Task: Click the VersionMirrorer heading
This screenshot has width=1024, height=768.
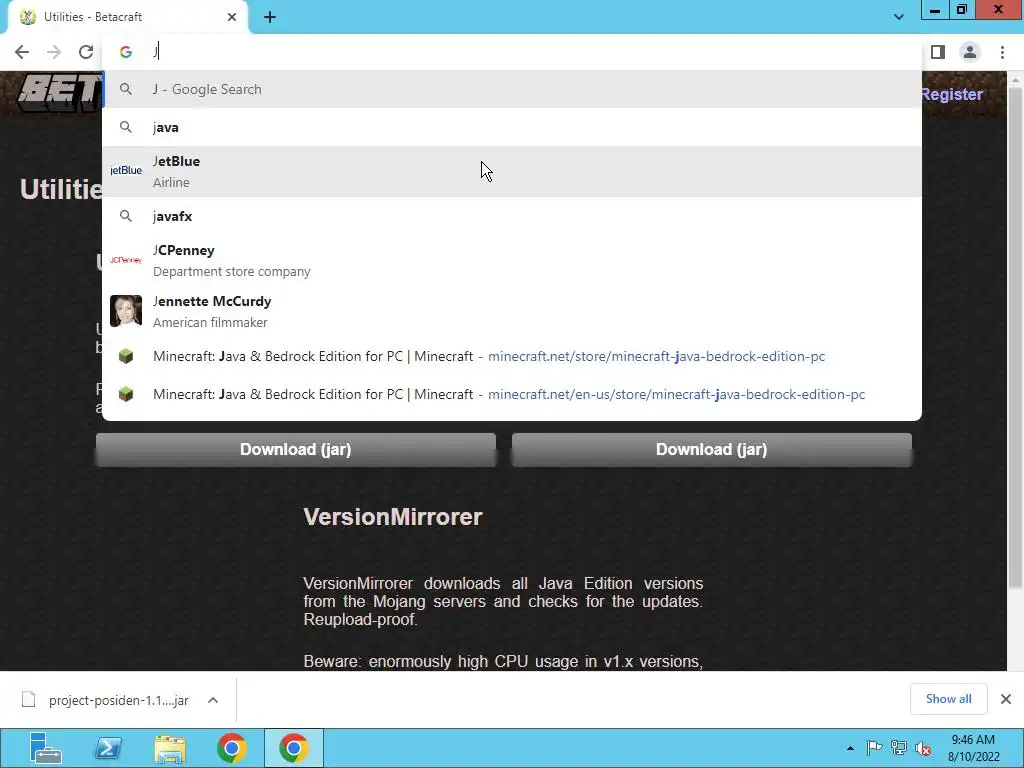Action: point(393,517)
